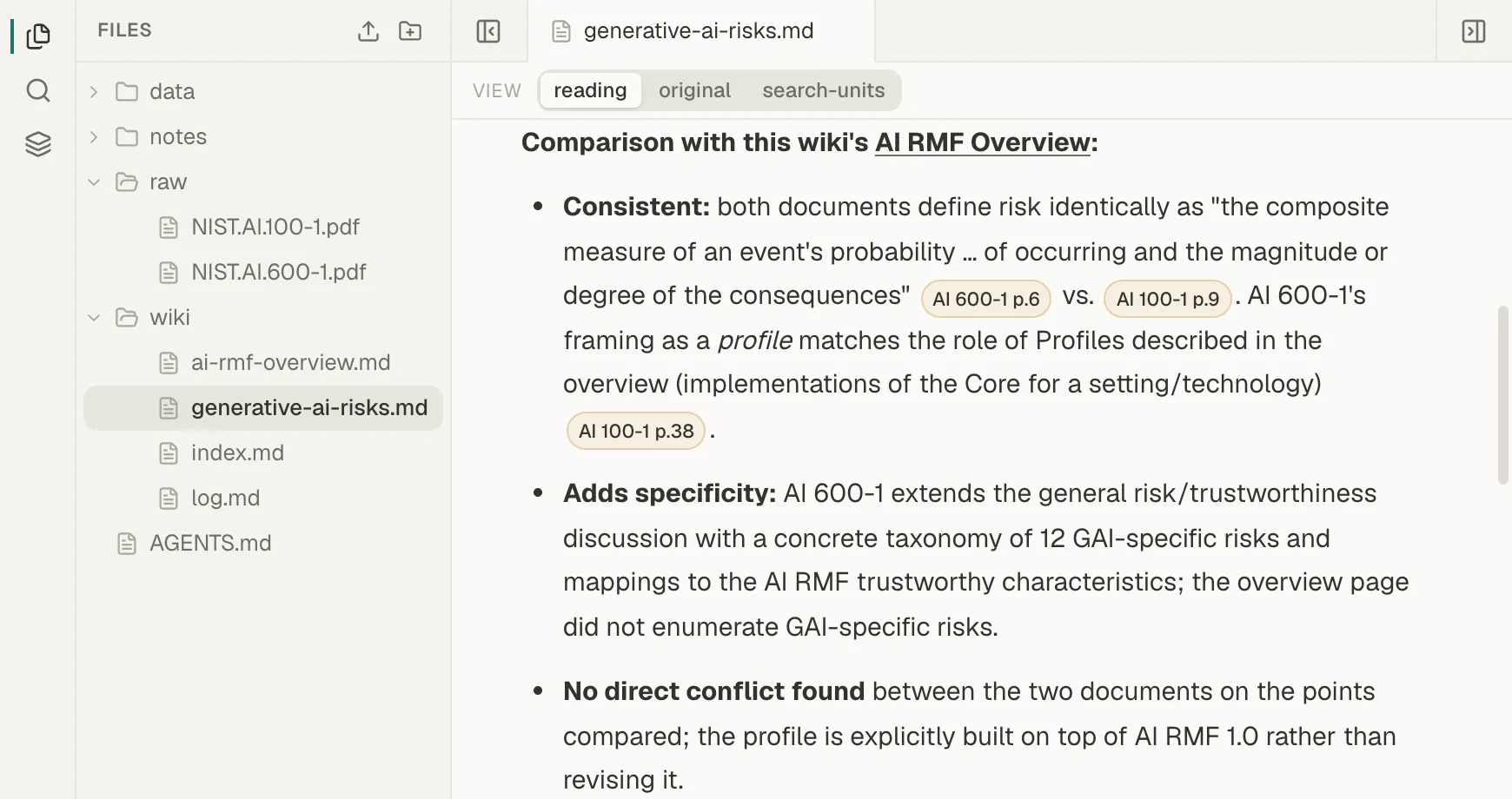1512x799 pixels.
Task: Click the document vertical scrollbar thumb
Action: click(x=1503, y=395)
